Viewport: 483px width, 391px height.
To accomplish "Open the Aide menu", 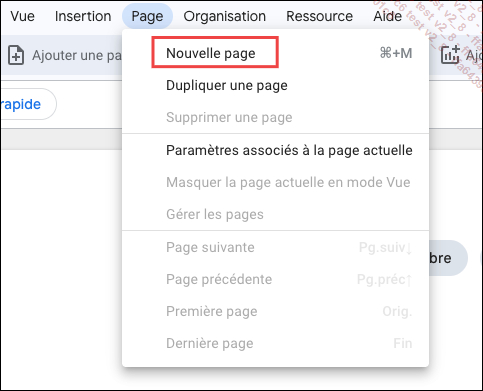I will pyautogui.click(x=387, y=16).
